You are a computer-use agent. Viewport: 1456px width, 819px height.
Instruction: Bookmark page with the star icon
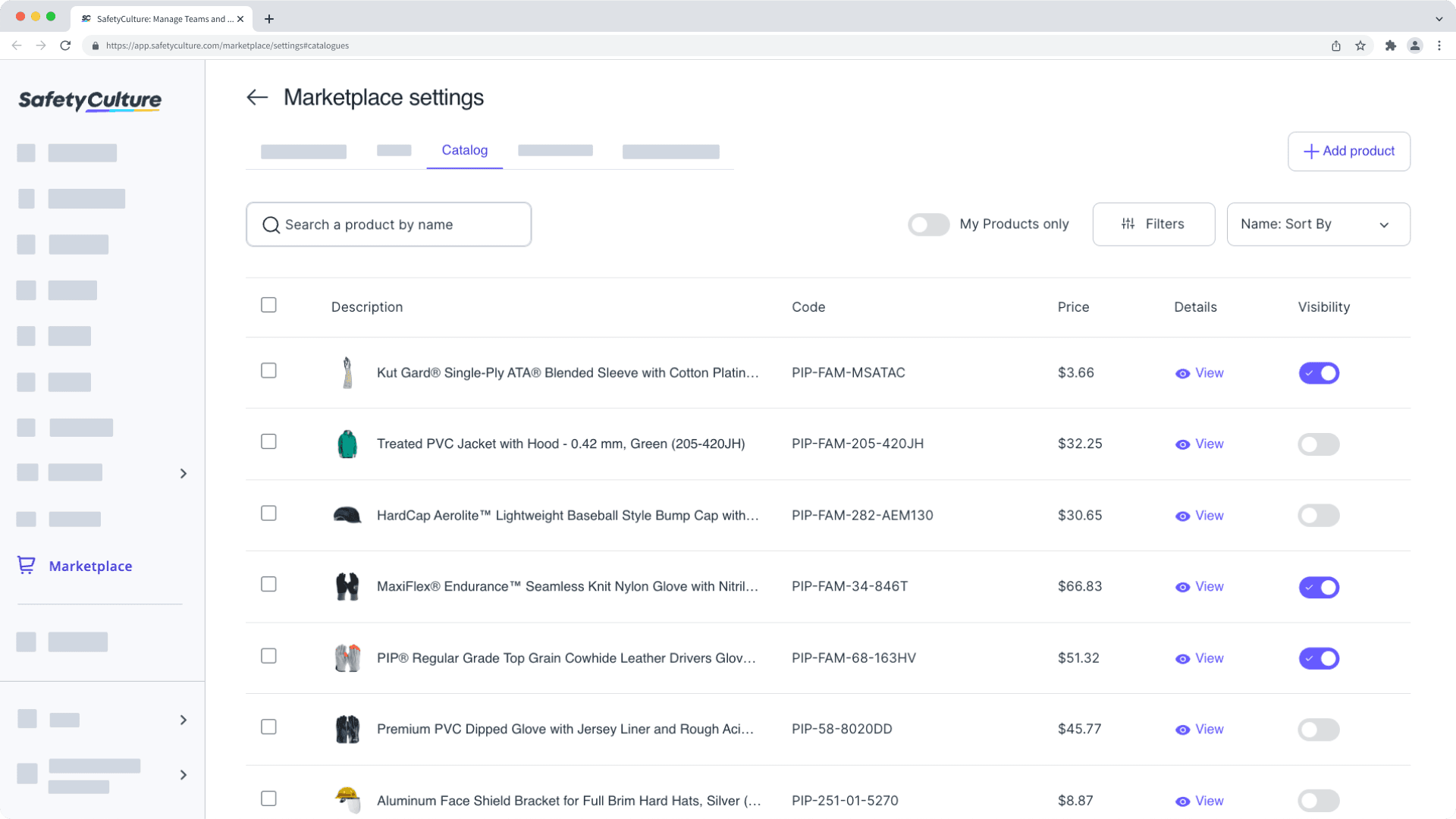[1360, 45]
